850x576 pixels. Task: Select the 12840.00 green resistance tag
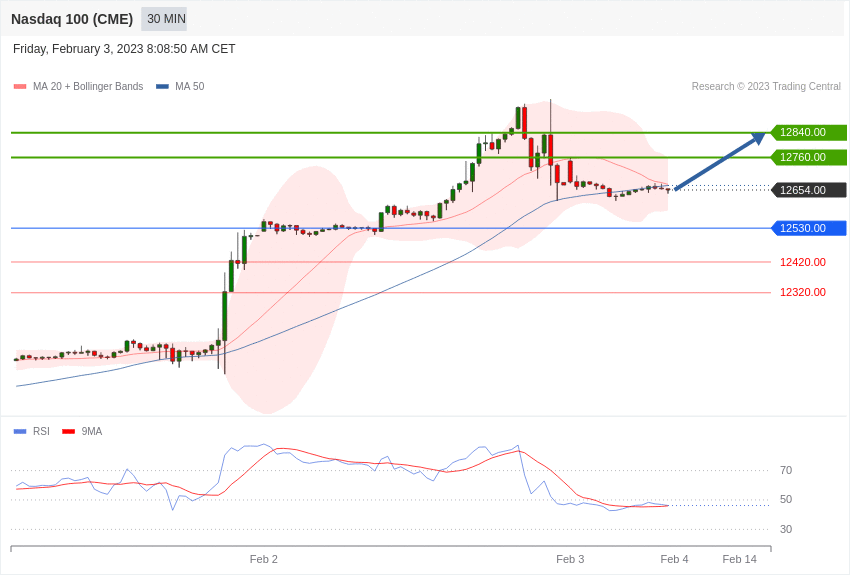[809, 132]
